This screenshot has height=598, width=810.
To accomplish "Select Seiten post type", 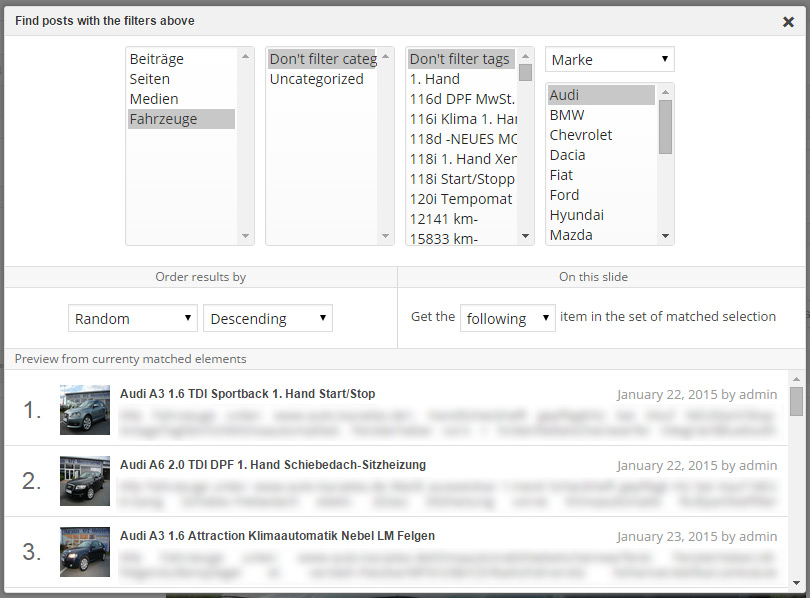I will (181, 79).
